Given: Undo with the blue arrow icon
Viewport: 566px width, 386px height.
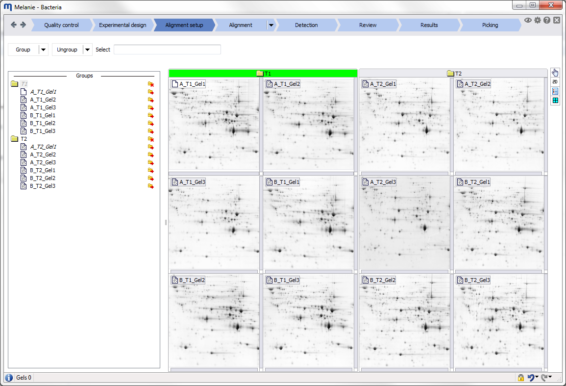Looking at the screenshot, I should coord(531,378).
